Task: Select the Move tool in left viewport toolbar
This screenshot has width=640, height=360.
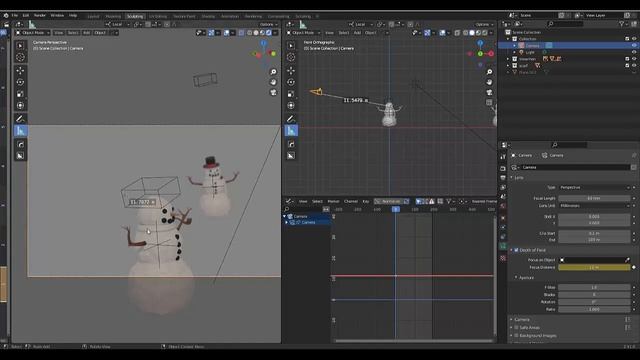Action: (20, 71)
